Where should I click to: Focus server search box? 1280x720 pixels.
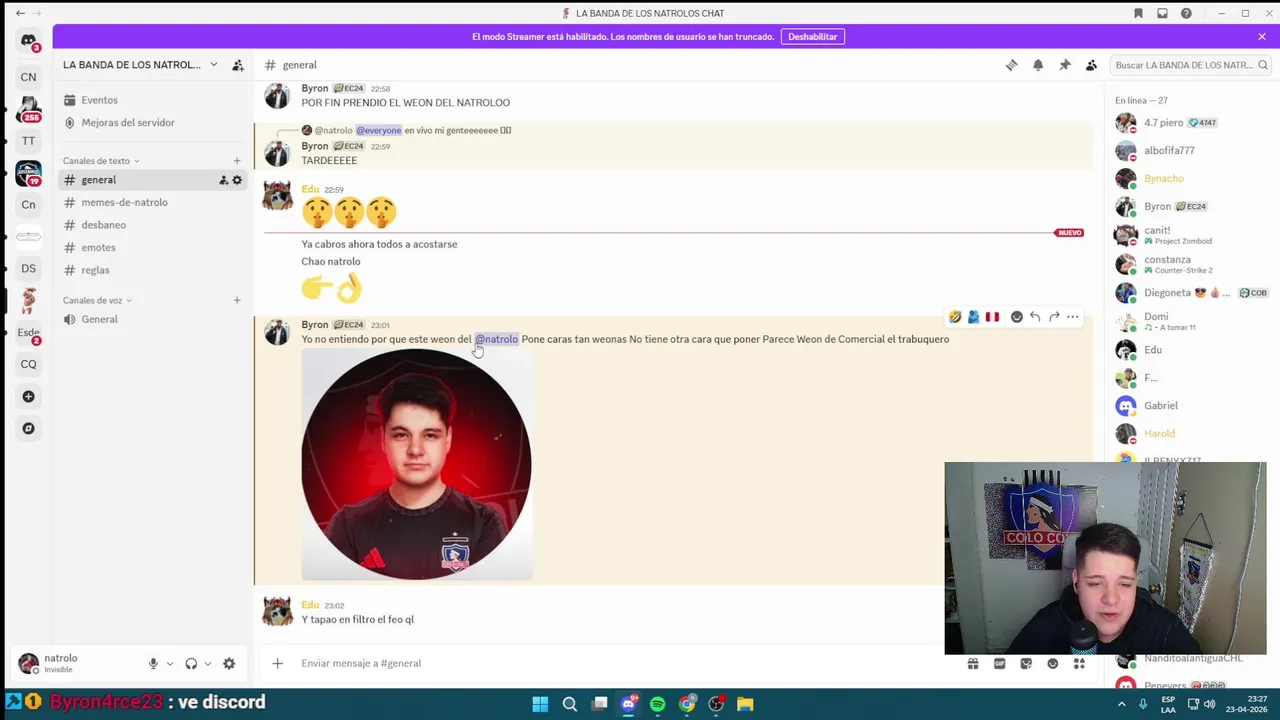[x=1190, y=65]
